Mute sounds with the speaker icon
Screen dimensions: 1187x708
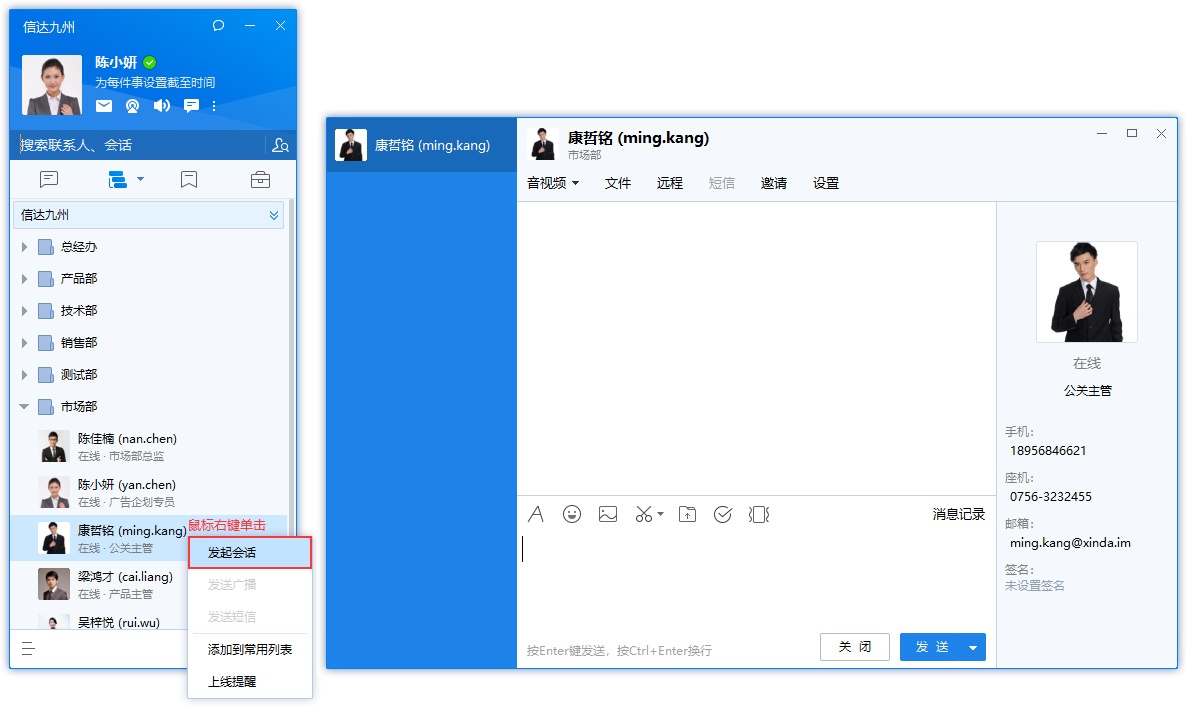(x=162, y=105)
